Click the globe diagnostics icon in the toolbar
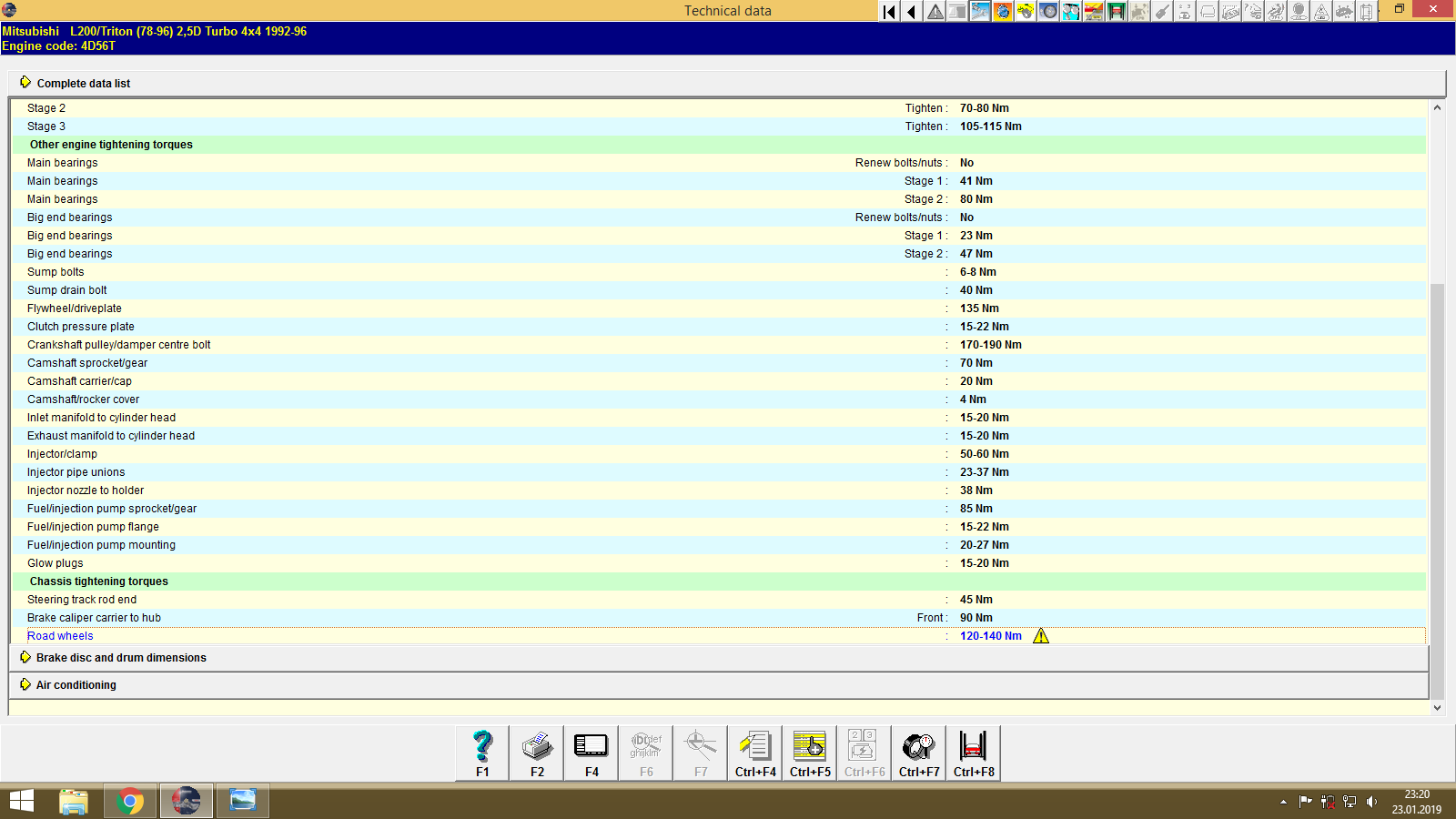This screenshot has height=819, width=1456. [x=1003, y=11]
